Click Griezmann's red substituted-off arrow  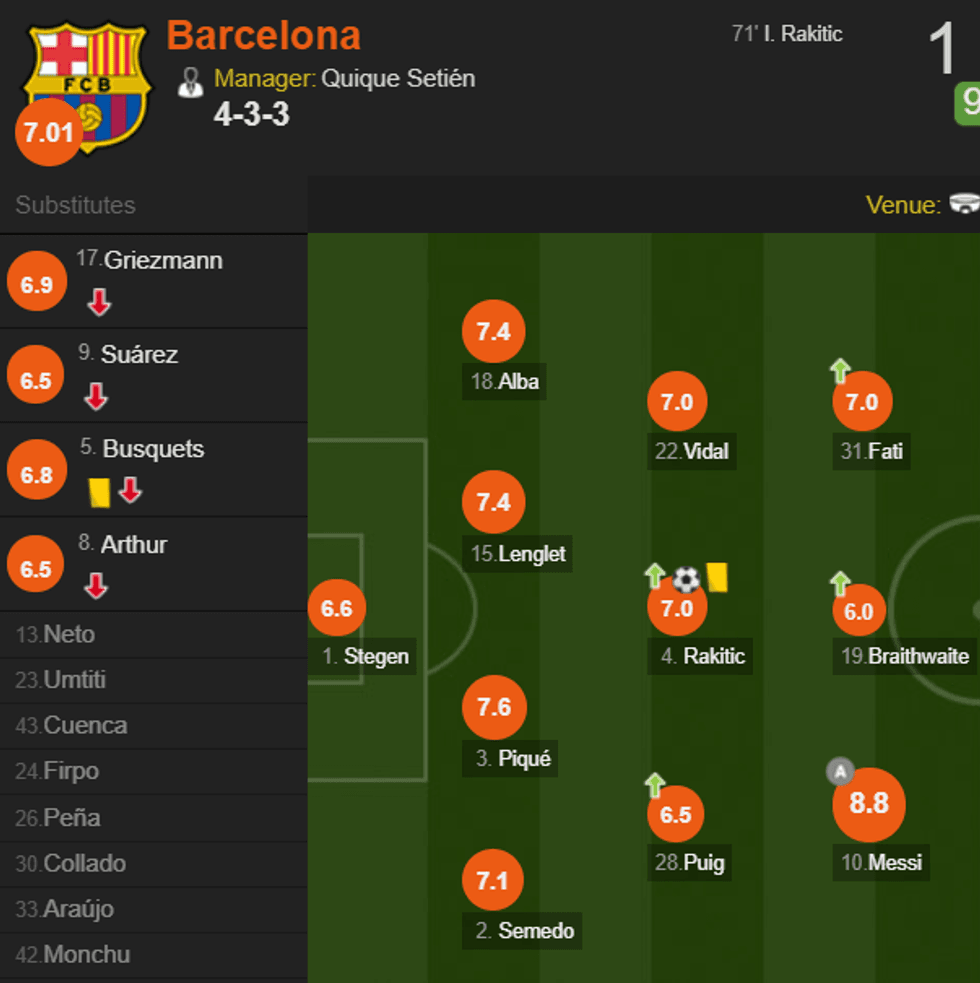pyautogui.click(x=99, y=302)
